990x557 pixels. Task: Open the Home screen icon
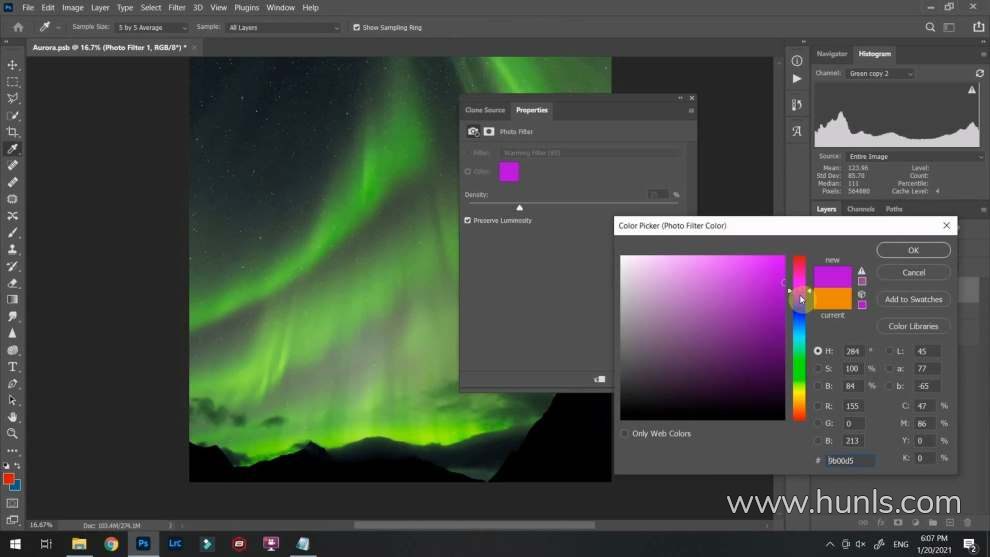(x=18, y=27)
